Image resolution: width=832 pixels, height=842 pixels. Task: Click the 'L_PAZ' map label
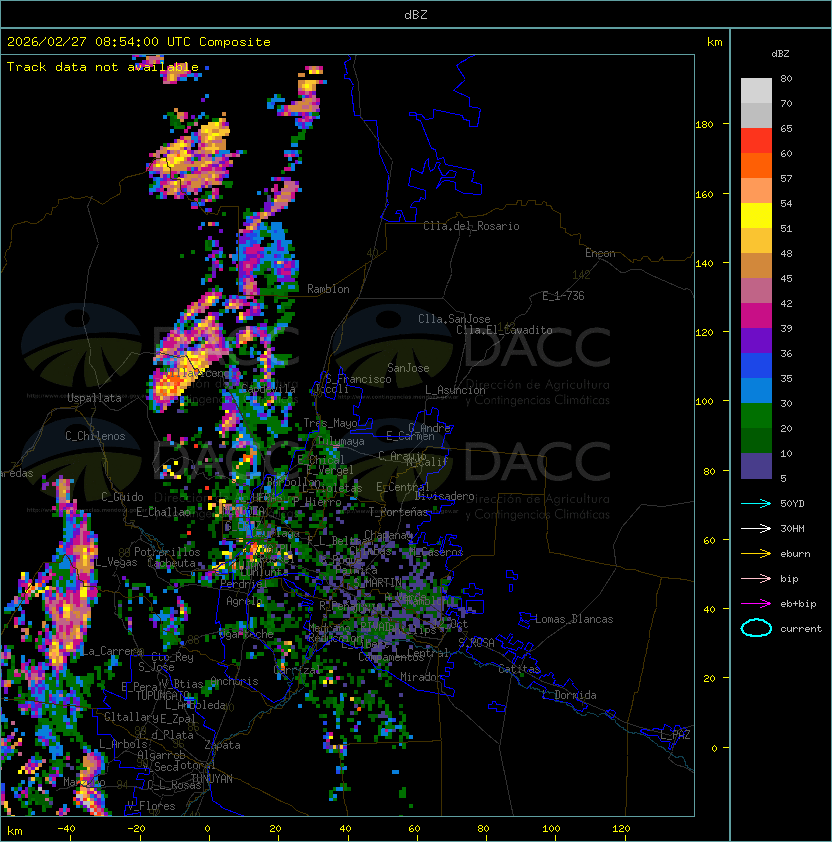[x=675, y=735]
